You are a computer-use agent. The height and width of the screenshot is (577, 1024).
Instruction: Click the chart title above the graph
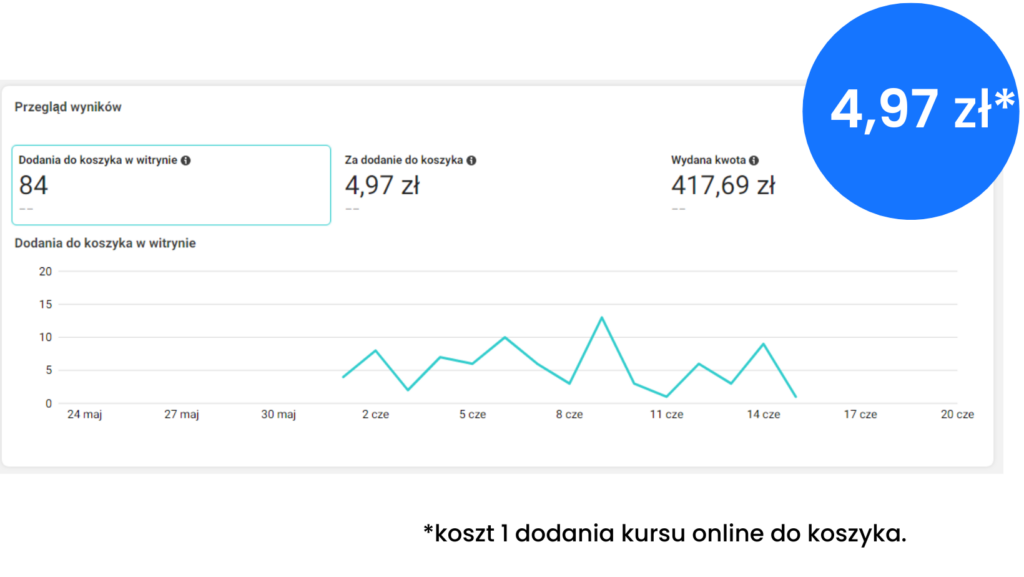(x=104, y=243)
